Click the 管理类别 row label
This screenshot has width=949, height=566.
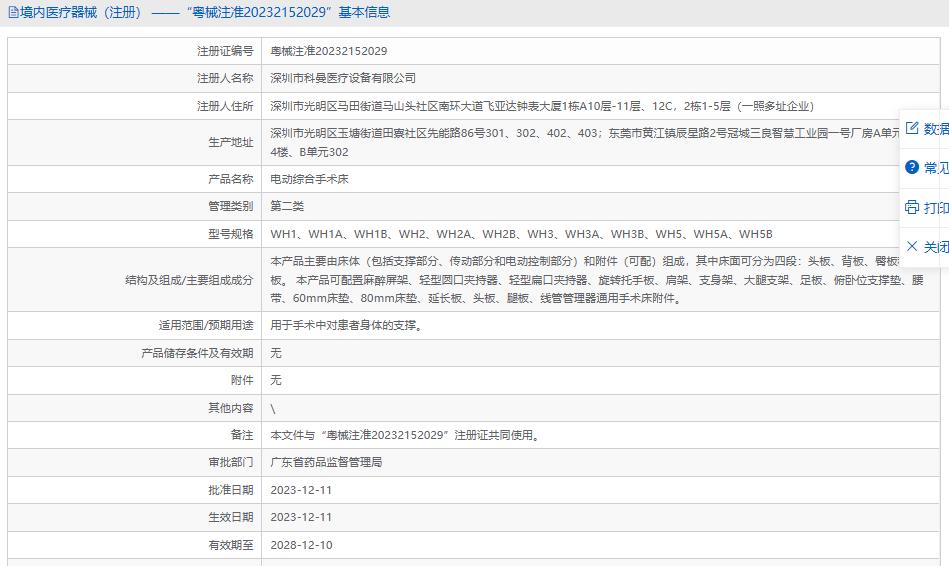point(231,206)
